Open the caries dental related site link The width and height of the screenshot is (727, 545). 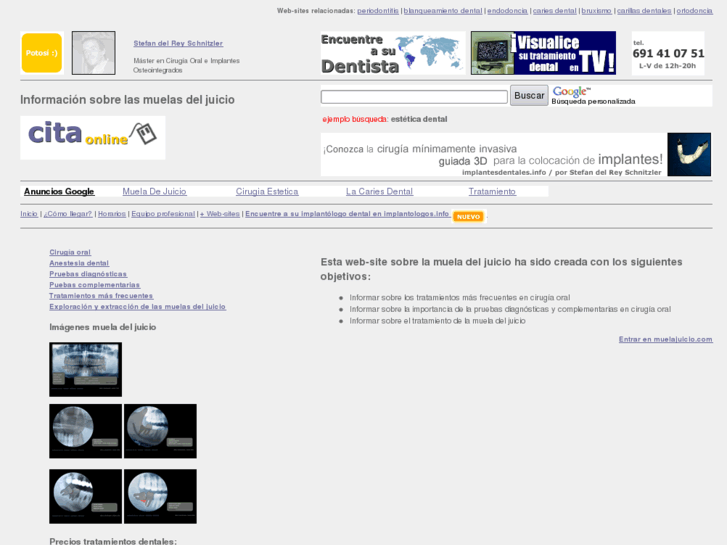[555, 11]
